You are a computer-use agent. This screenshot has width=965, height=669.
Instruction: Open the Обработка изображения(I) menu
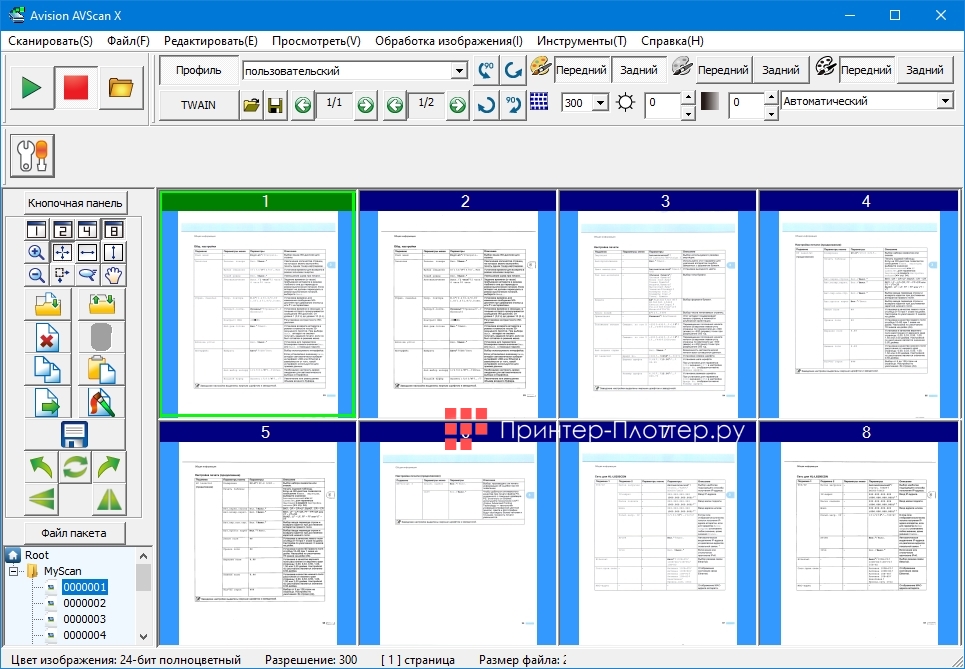(448, 41)
